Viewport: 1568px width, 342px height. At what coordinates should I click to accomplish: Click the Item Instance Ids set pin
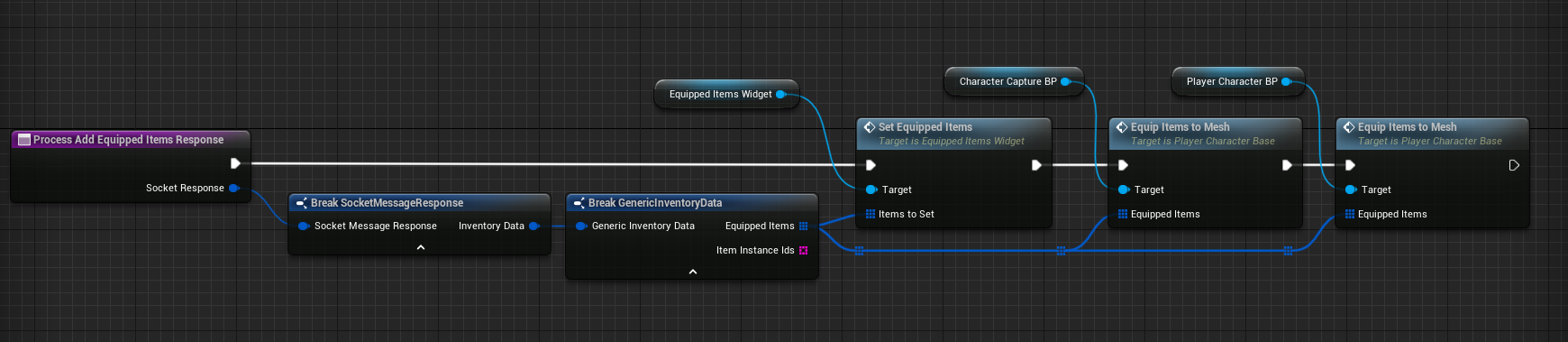point(803,250)
